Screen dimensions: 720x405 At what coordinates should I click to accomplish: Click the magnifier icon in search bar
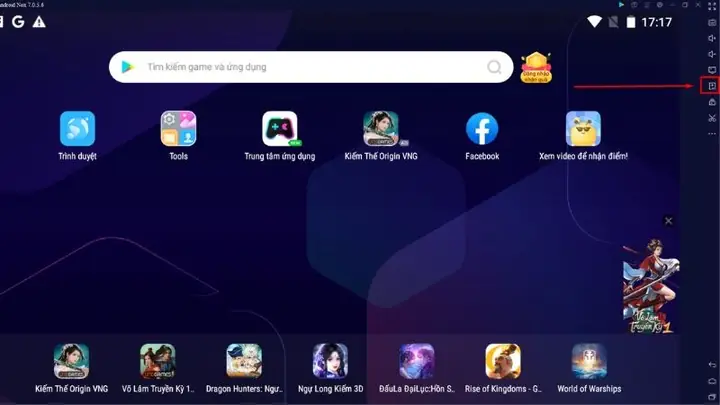pyautogui.click(x=494, y=67)
